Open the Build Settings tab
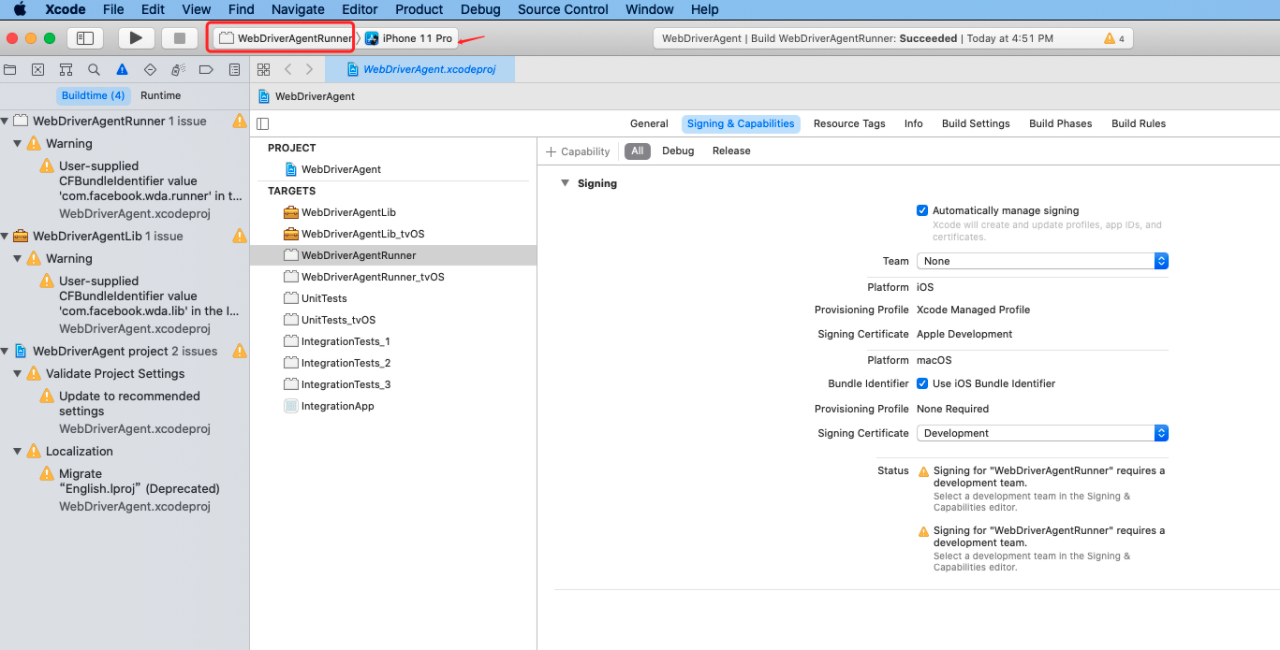The height and width of the screenshot is (650, 1280). pos(975,124)
